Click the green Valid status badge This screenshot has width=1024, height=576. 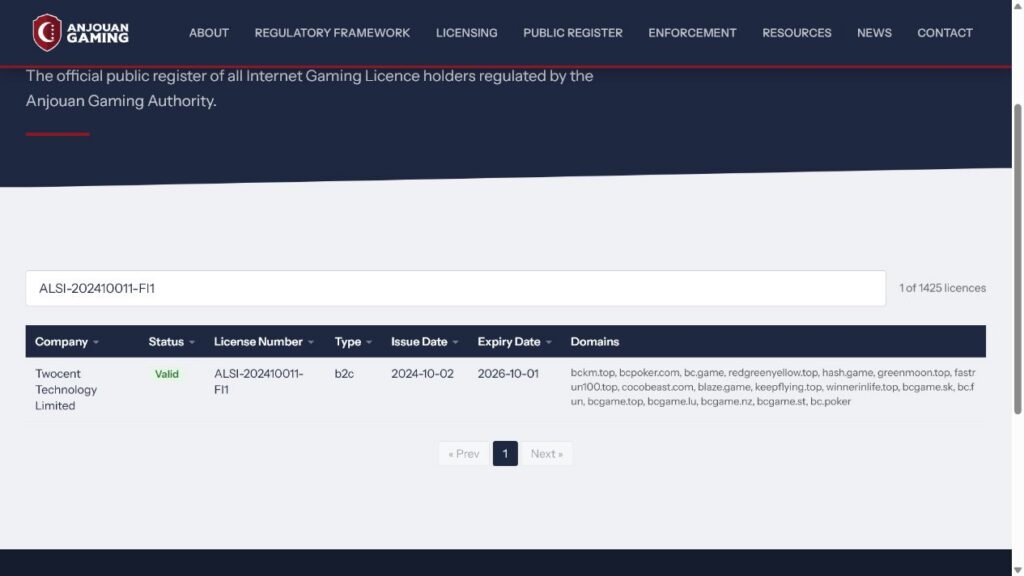[167, 374]
